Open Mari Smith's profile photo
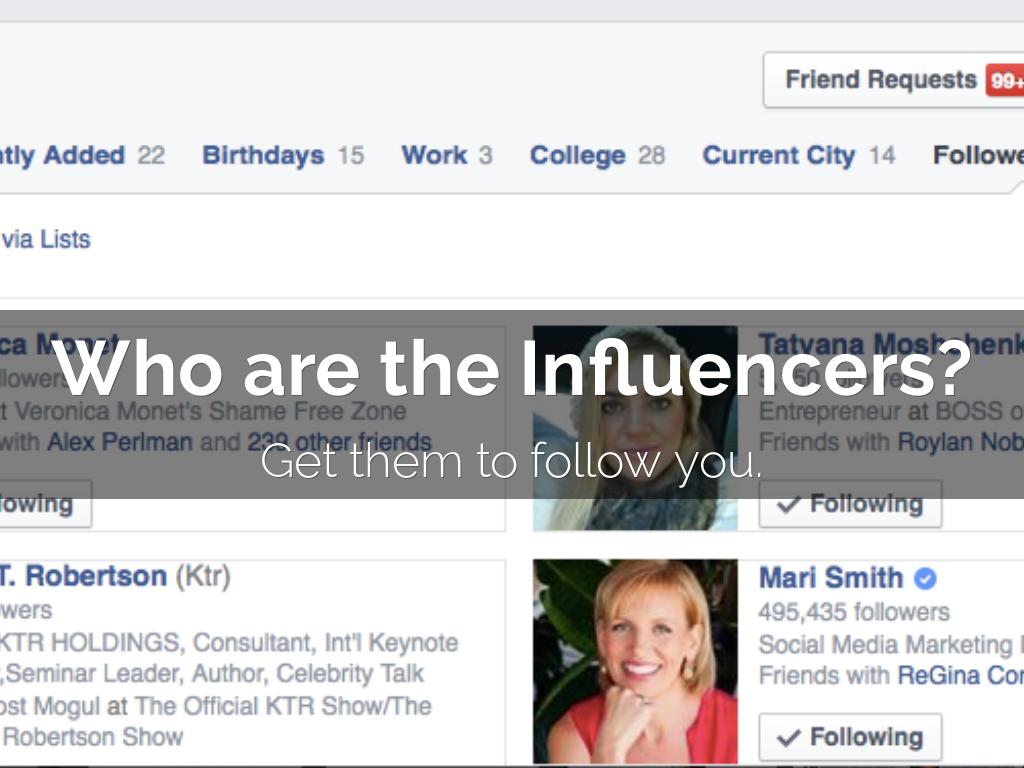1024x768 pixels. (635, 661)
